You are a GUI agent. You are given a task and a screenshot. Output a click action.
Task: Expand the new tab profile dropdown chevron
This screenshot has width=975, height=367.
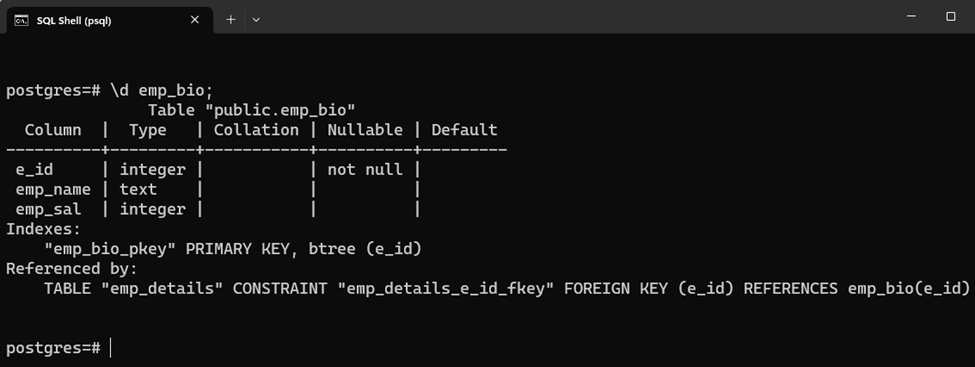click(256, 20)
